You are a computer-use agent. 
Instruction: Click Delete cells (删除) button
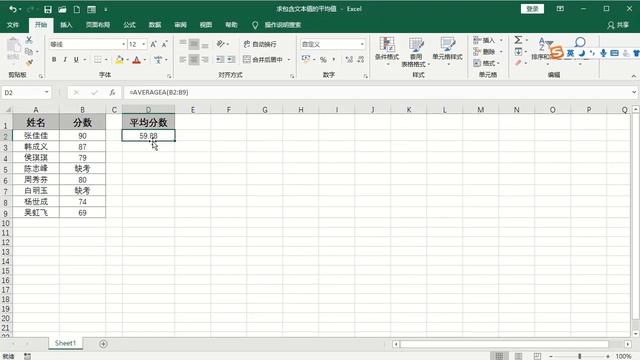pyautogui.click(x=484, y=51)
